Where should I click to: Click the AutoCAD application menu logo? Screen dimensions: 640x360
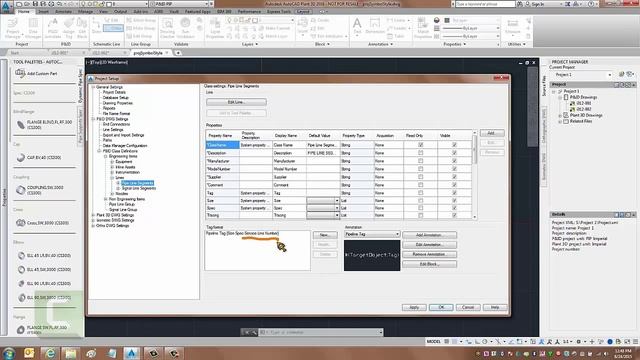pos(6,7)
